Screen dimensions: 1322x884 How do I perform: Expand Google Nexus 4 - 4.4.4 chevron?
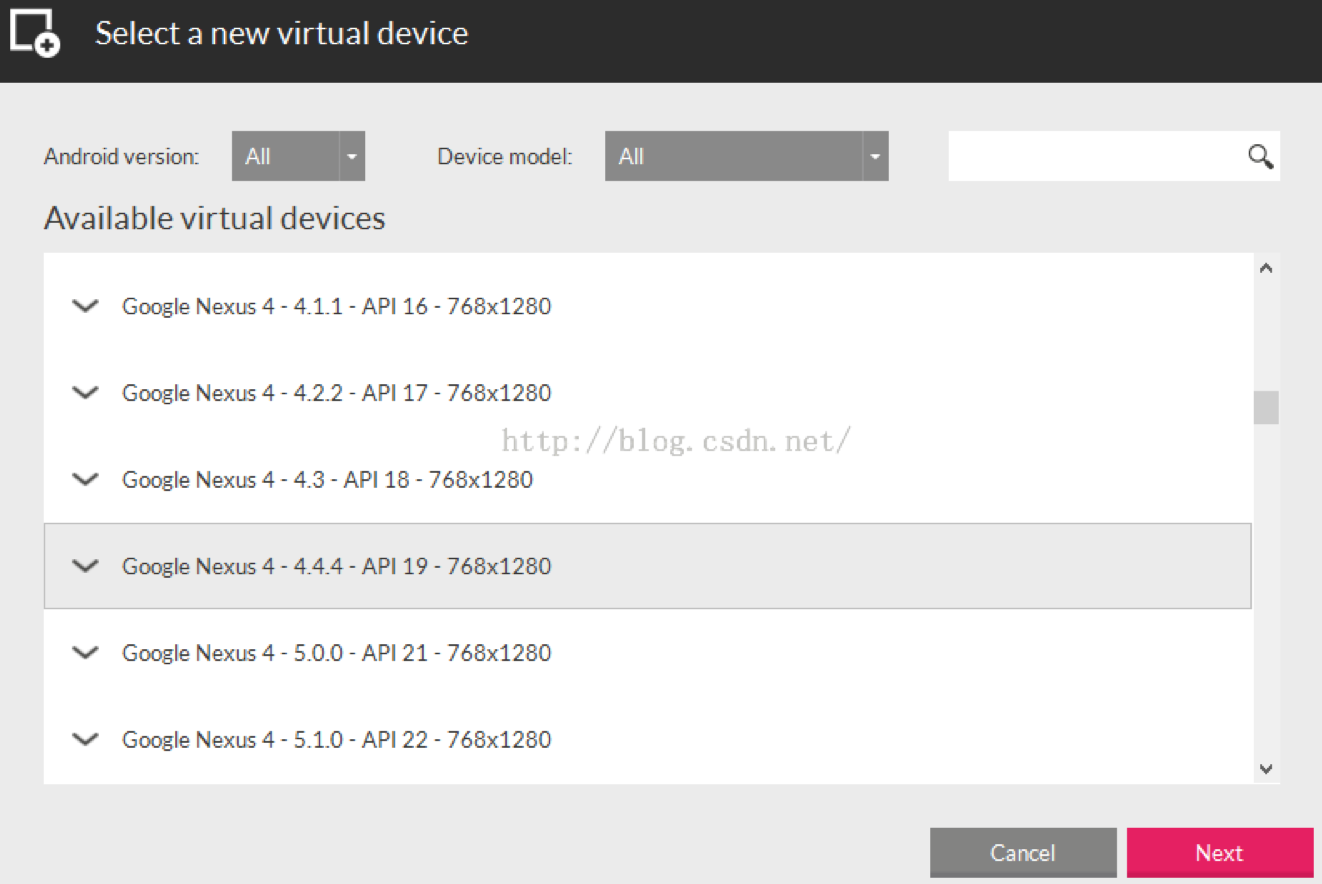click(x=87, y=566)
